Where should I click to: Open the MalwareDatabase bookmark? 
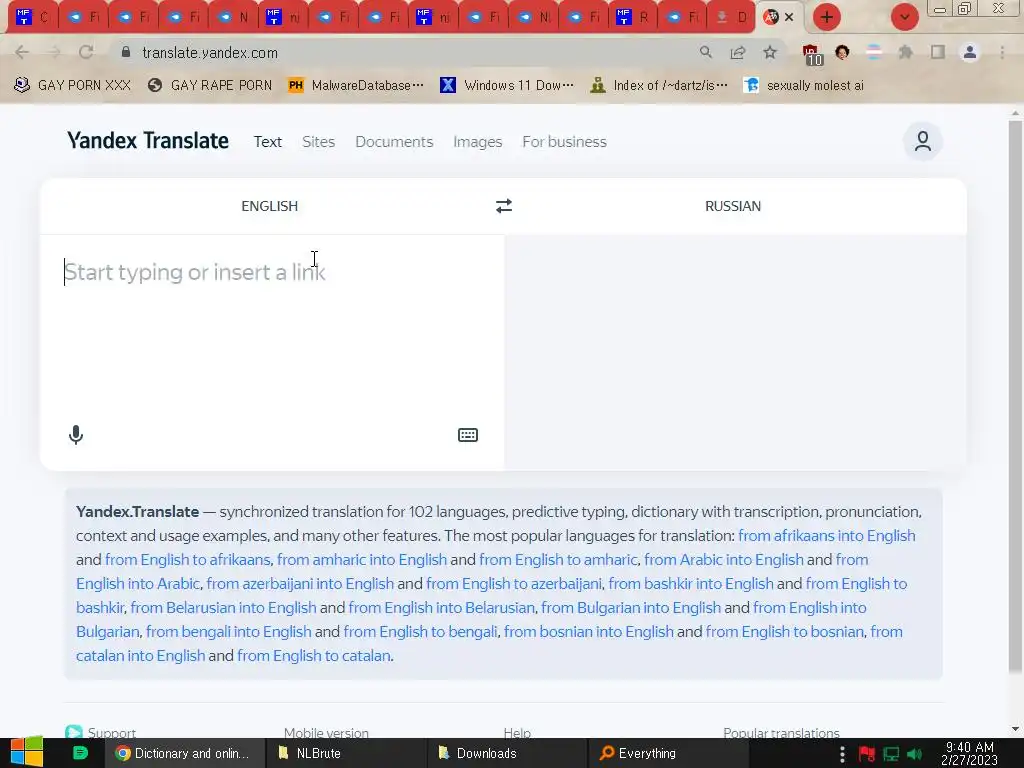356,86
